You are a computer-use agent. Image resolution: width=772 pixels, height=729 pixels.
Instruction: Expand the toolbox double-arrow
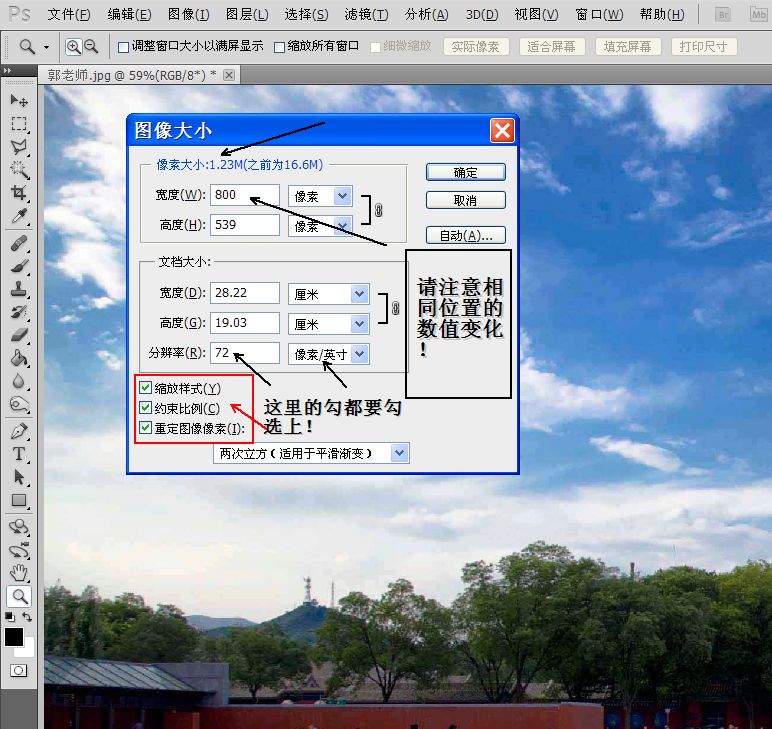[7, 70]
